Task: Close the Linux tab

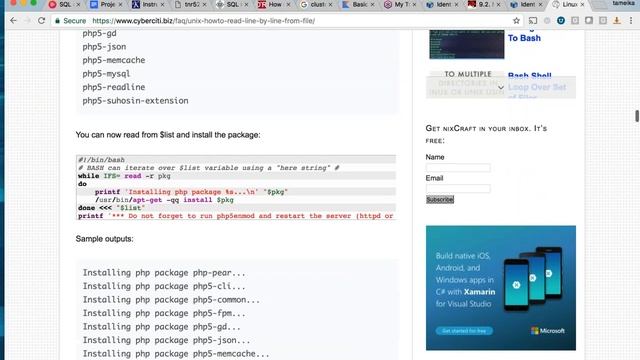Action: 582,4
